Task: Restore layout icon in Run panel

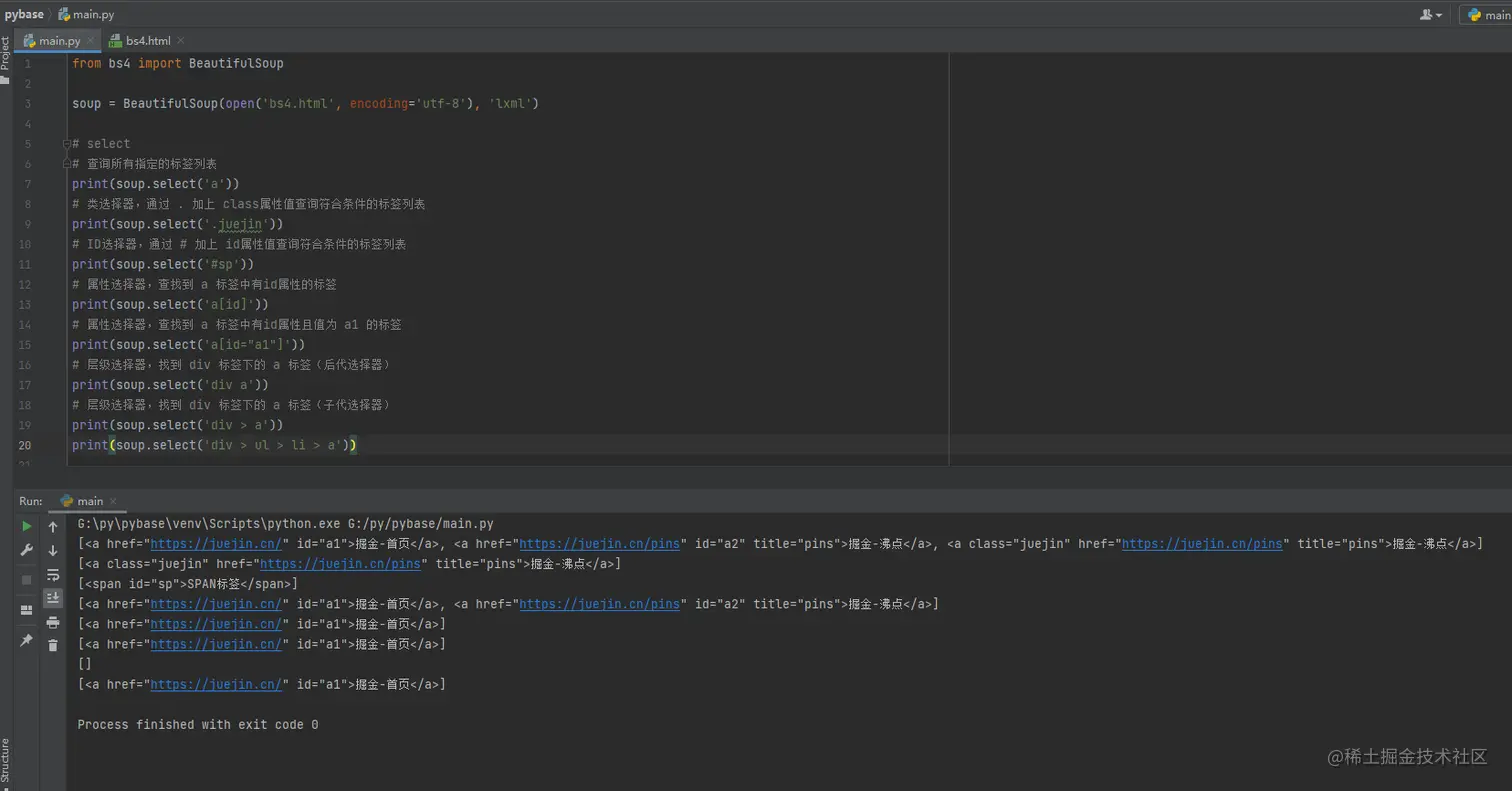Action: 27,610
